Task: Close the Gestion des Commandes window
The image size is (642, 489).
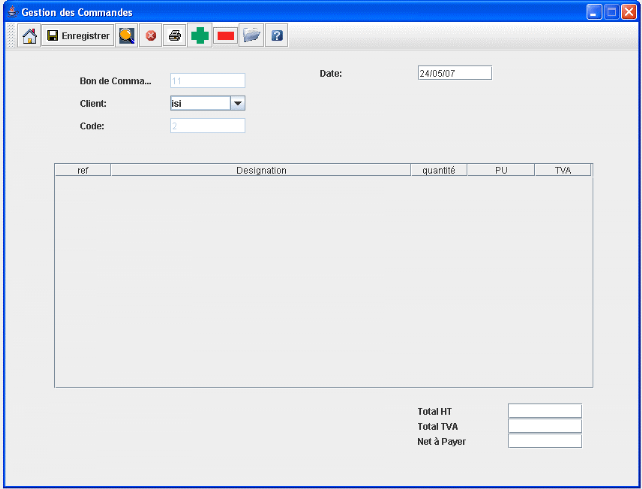Action: click(629, 12)
